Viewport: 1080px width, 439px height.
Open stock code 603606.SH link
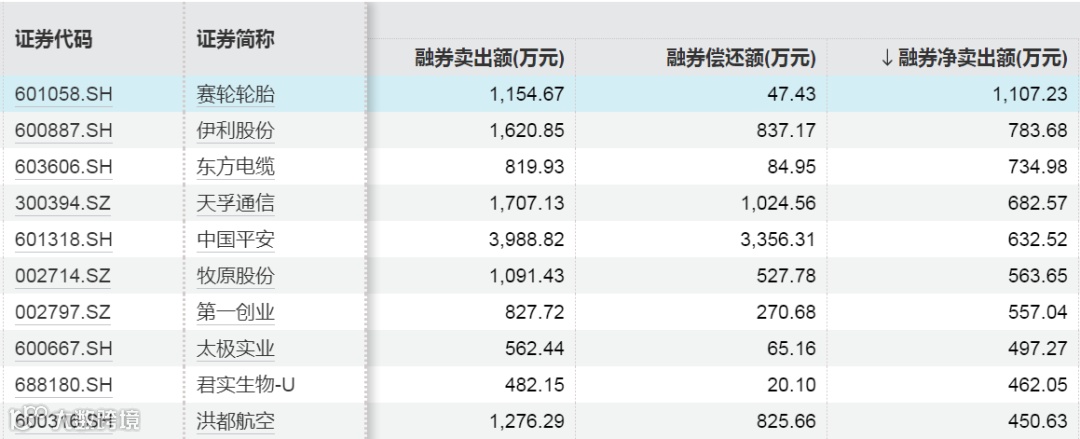63,167
